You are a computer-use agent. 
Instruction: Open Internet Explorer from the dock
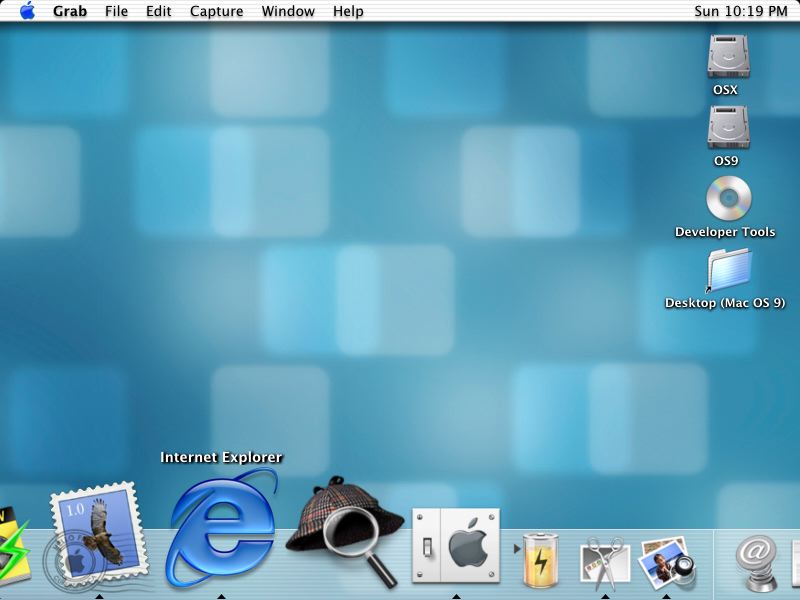(221, 528)
